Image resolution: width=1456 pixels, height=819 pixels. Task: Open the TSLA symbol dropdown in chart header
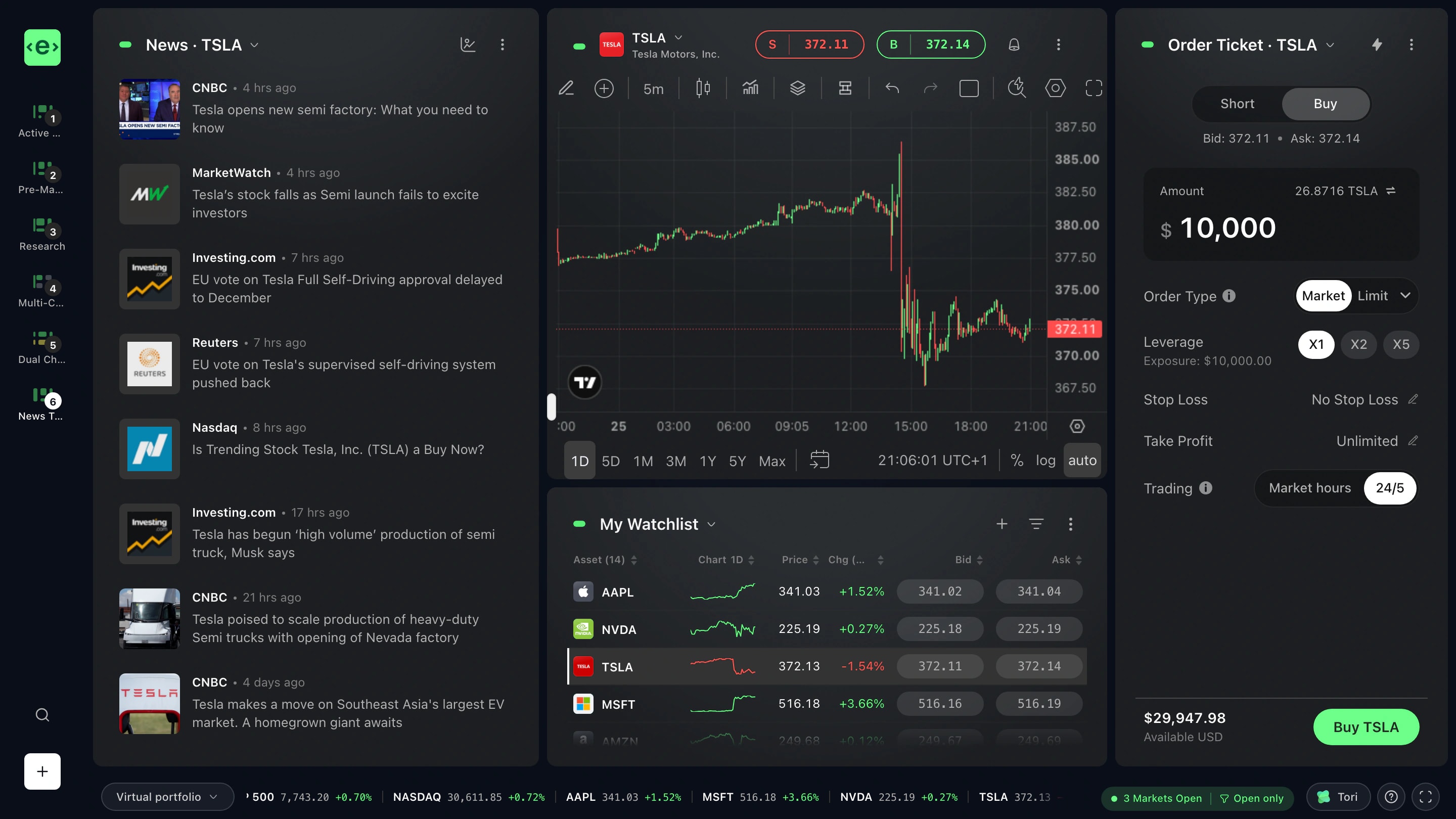tap(678, 37)
